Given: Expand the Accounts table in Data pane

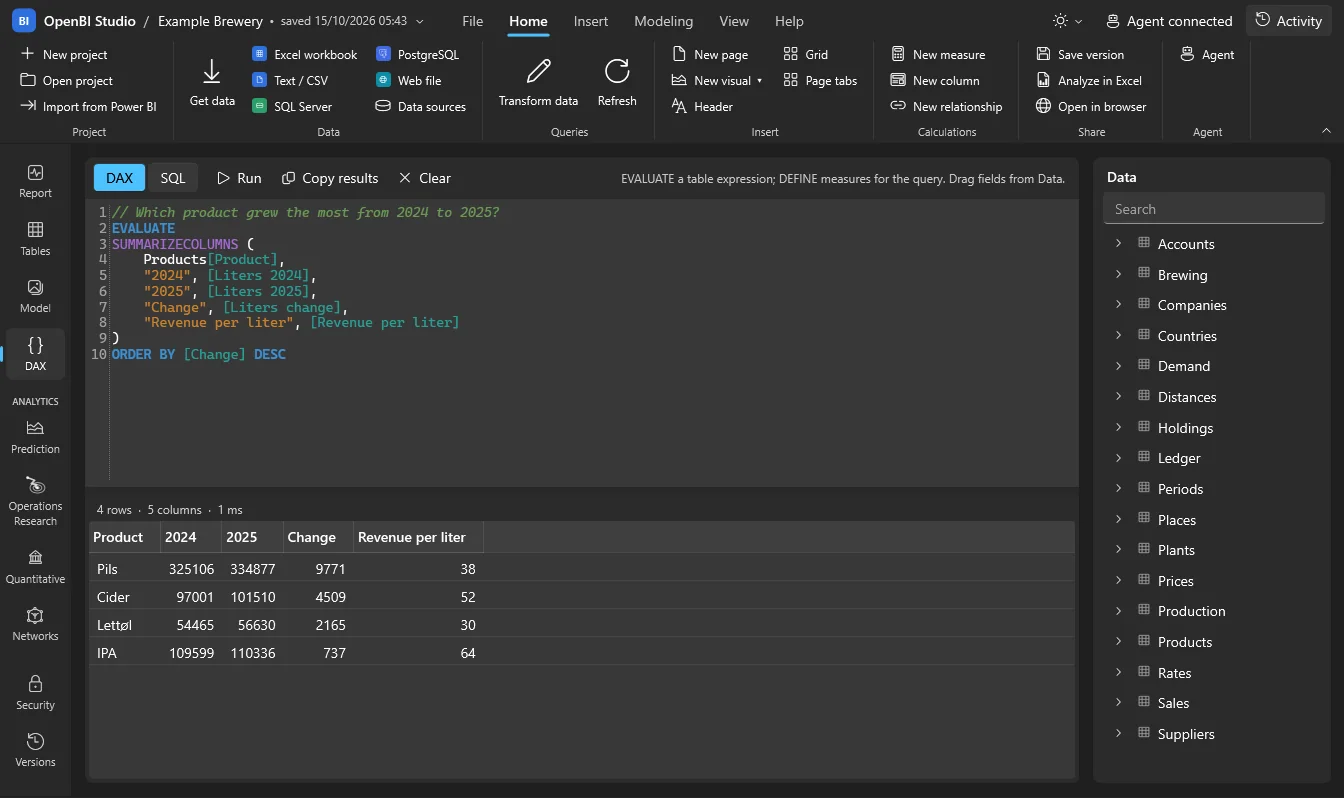Looking at the screenshot, I should pyautogui.click(x=1119, y=244).
